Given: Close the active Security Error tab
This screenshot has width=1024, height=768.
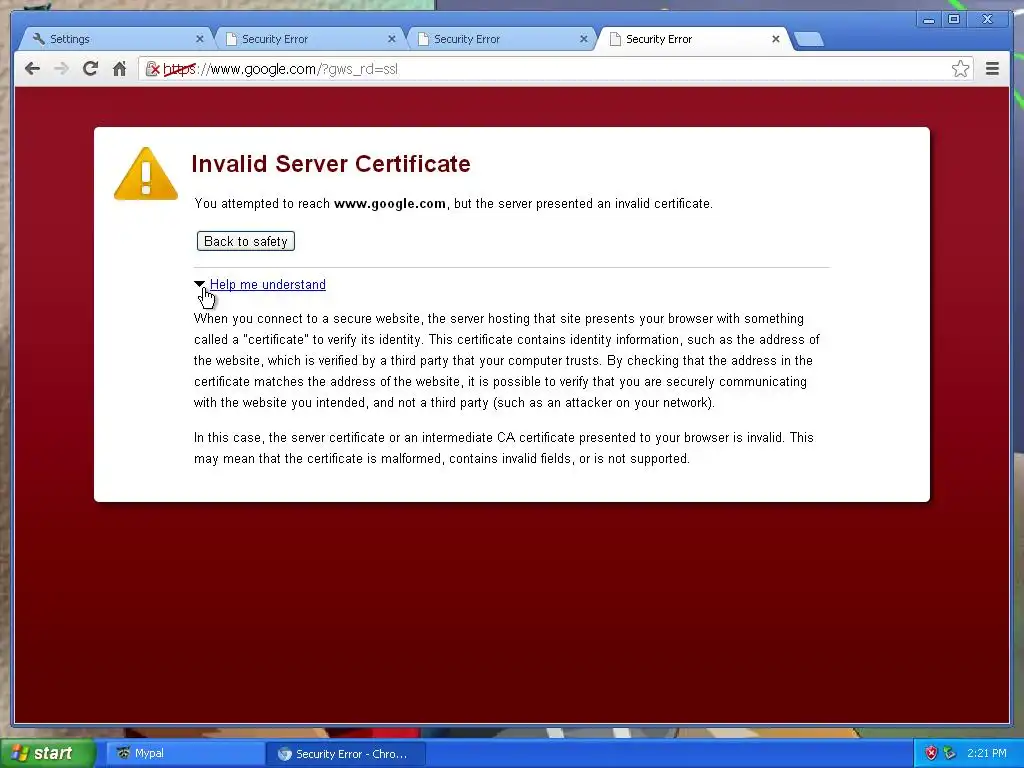Looking at the screenshot, I should [x=776, y=39].
